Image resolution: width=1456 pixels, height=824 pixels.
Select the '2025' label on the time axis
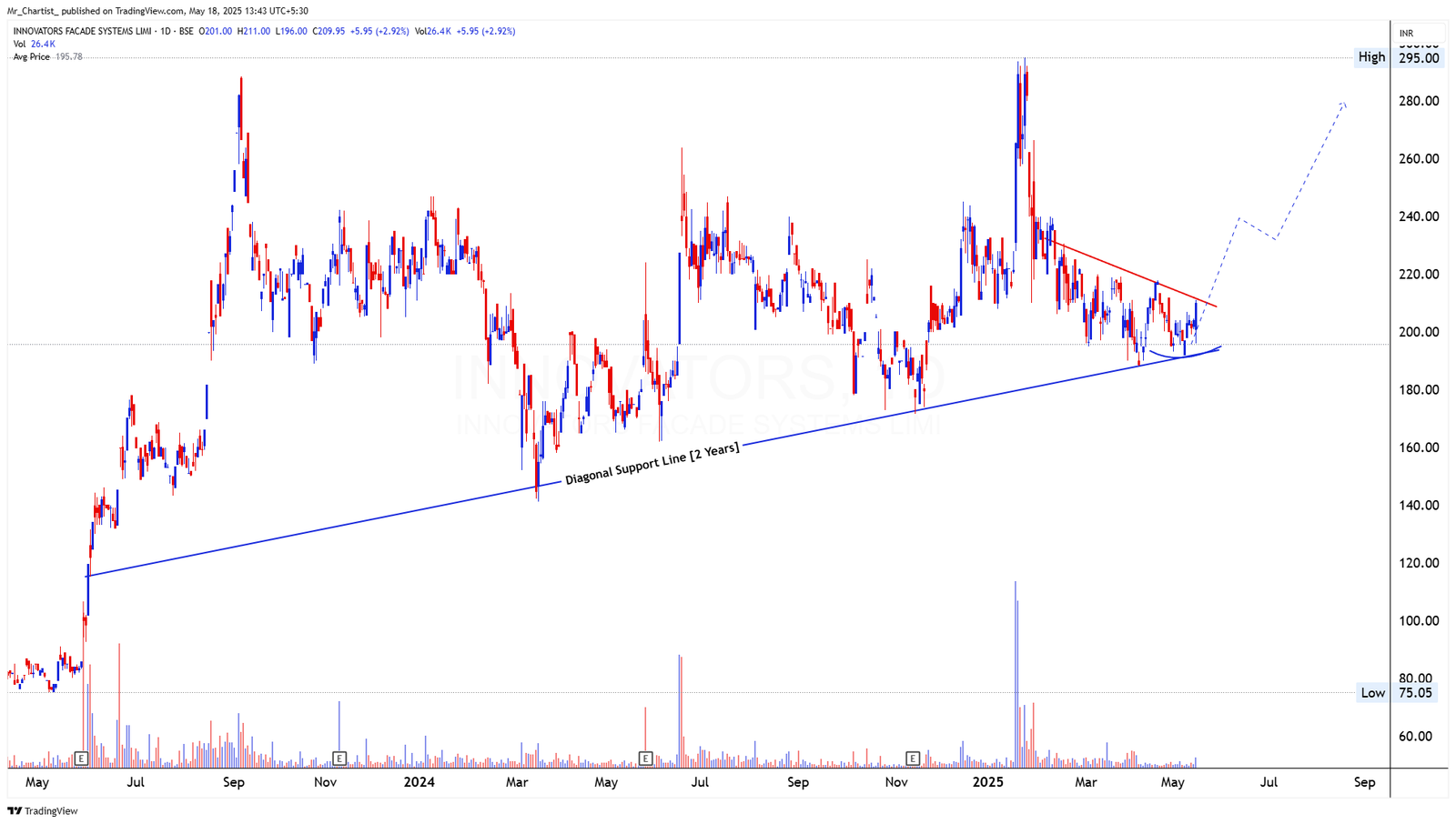pyautogui.click(x=987, y=781)
